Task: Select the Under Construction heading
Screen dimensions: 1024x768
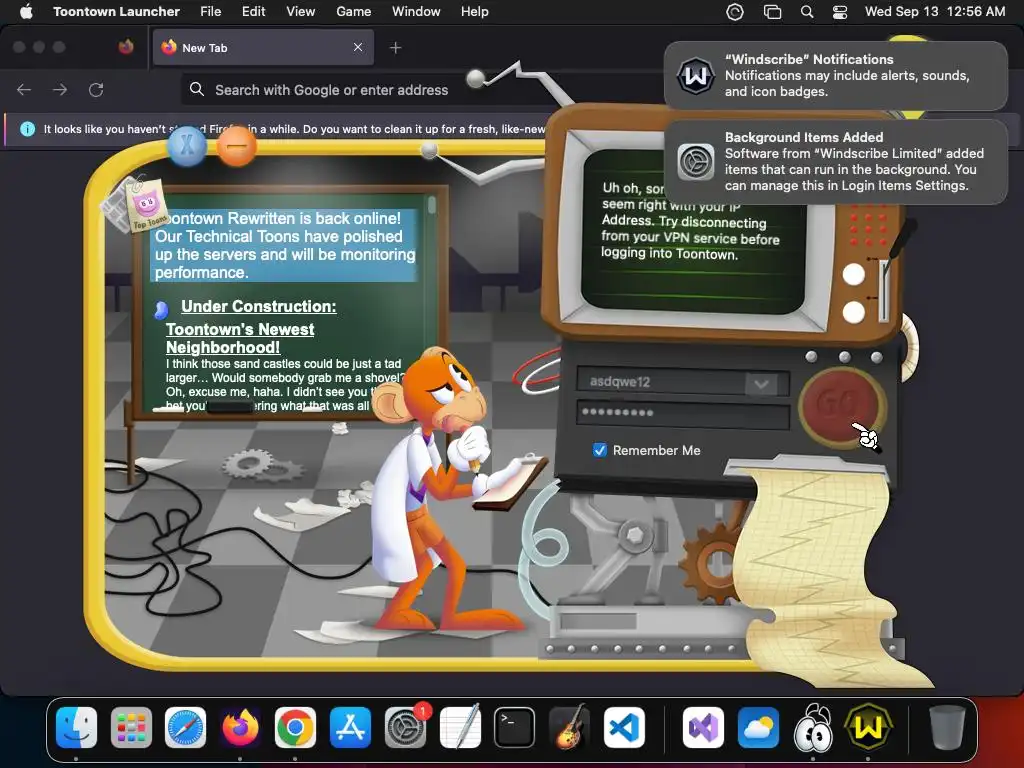Action: click(259, 306)
